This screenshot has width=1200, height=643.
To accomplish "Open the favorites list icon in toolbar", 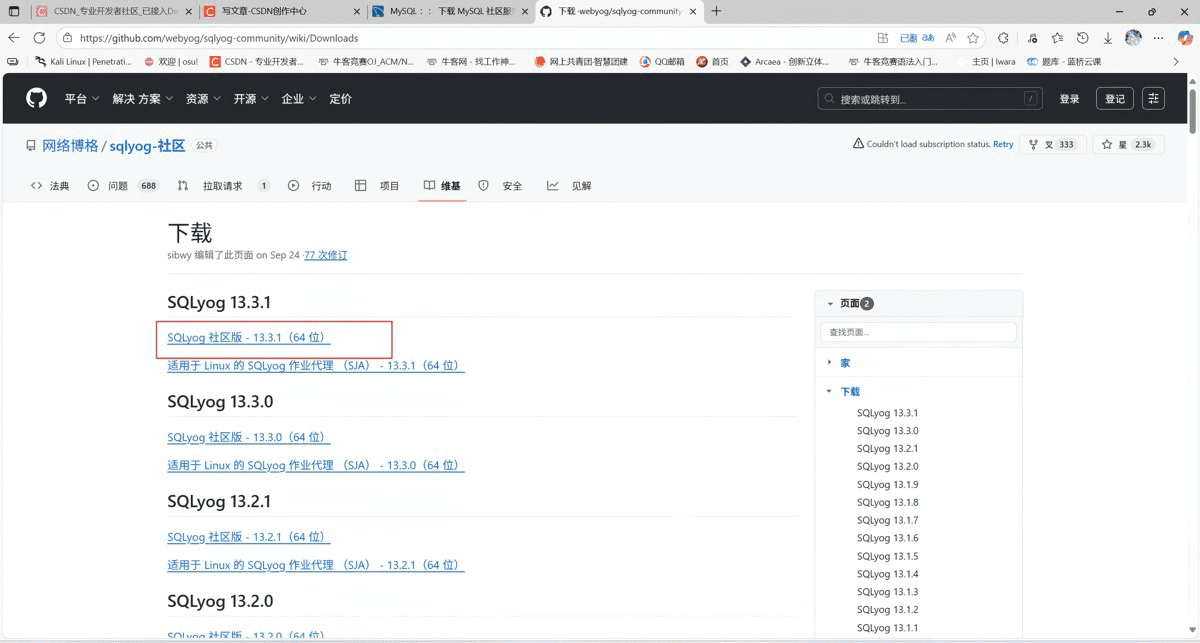I will pos(1057,38).
